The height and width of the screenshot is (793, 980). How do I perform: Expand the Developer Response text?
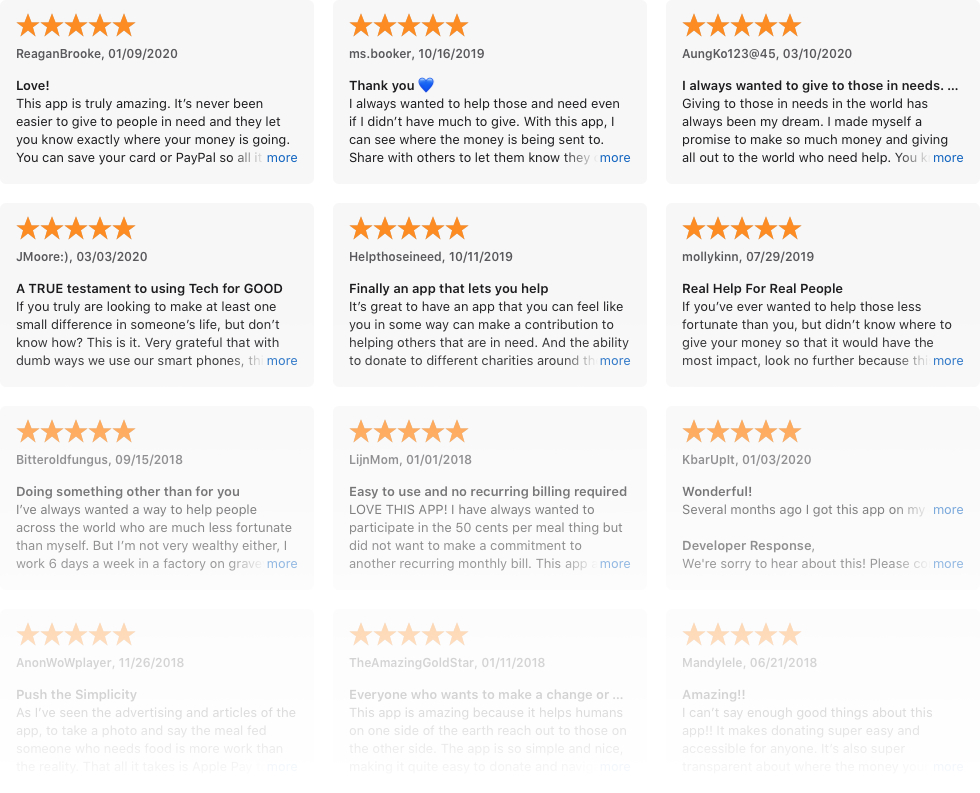(948, 564)
